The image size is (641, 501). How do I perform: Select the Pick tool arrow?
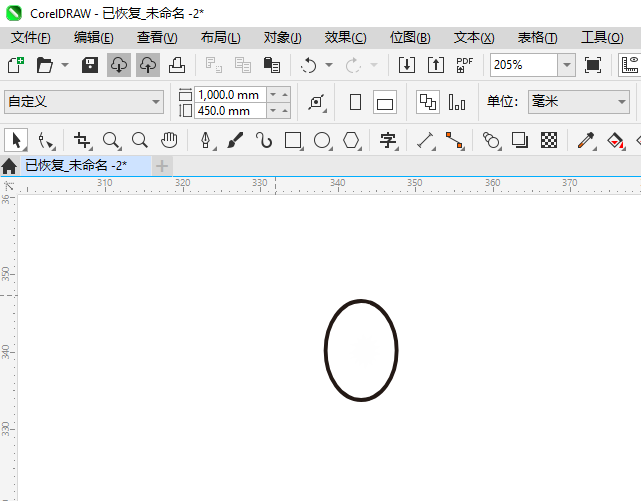pos(16,140)
